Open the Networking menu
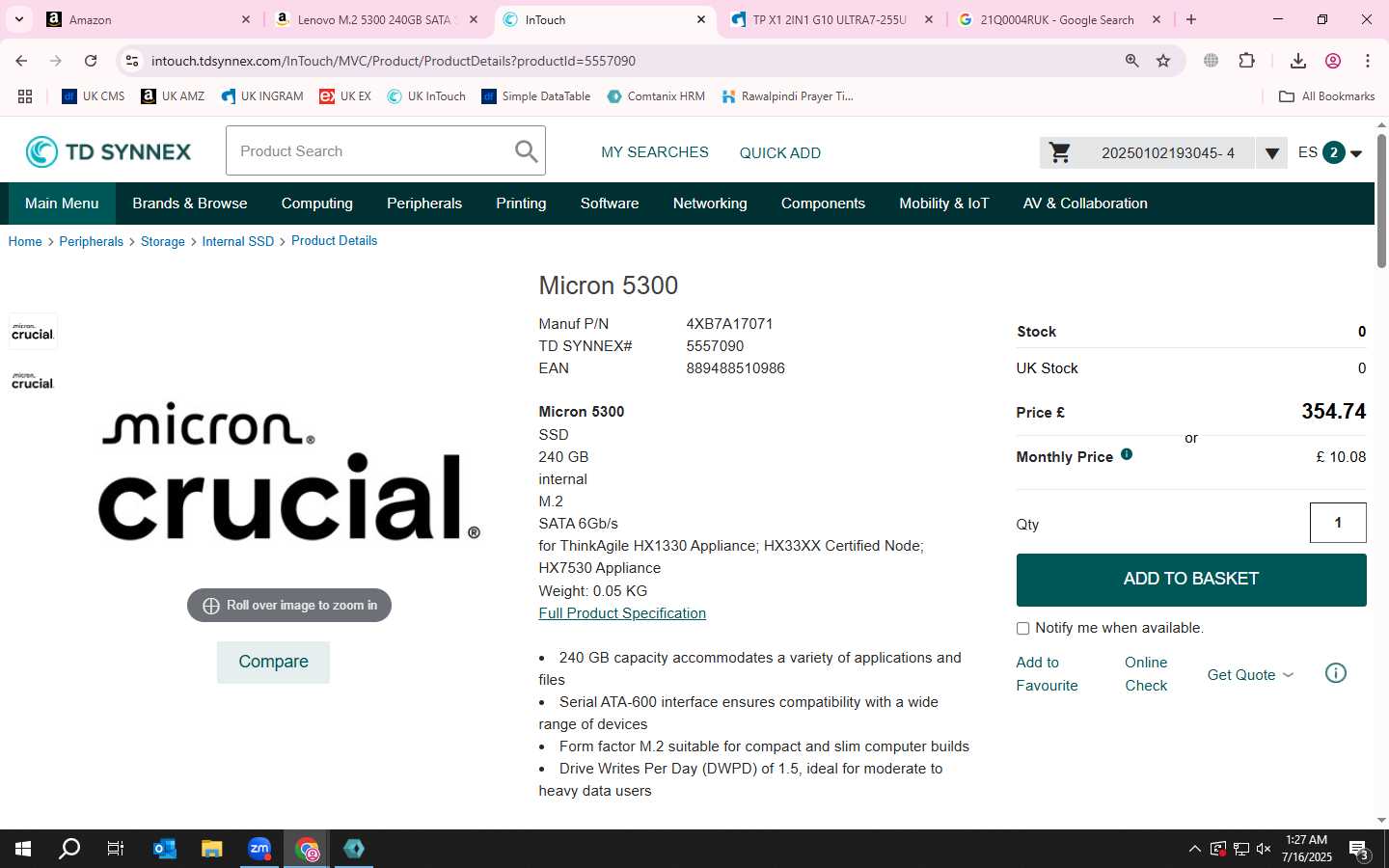Screen dimensions: 1389x868 tap(710, 203)
